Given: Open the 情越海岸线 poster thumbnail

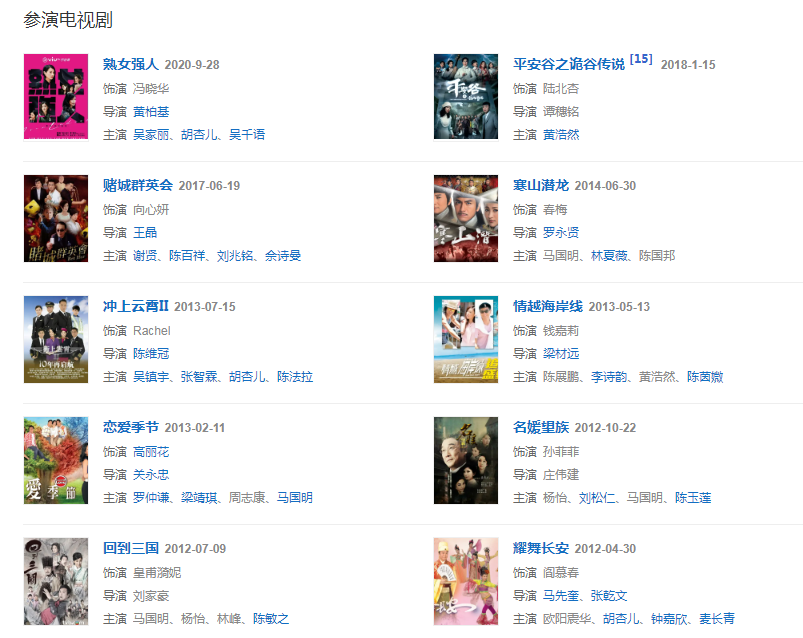Looking at the screenshot, I should coord(466,339).
